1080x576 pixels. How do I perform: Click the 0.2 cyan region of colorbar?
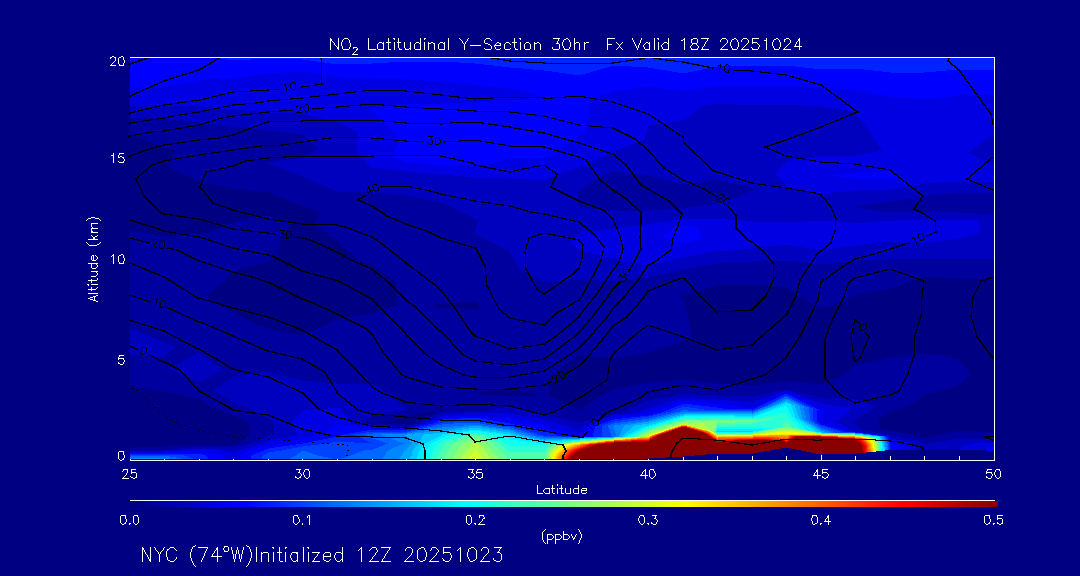coord(476,502)
